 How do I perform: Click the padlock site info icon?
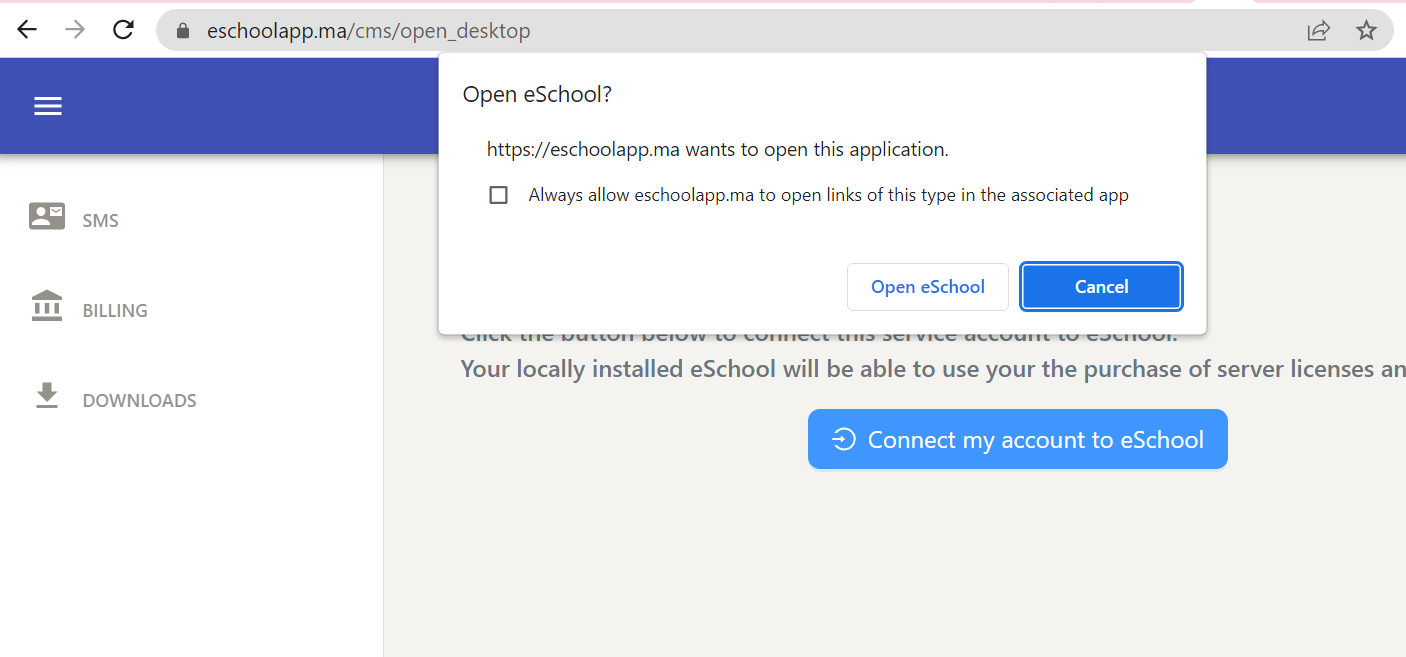pyautogui.click(x=182, y=31)
